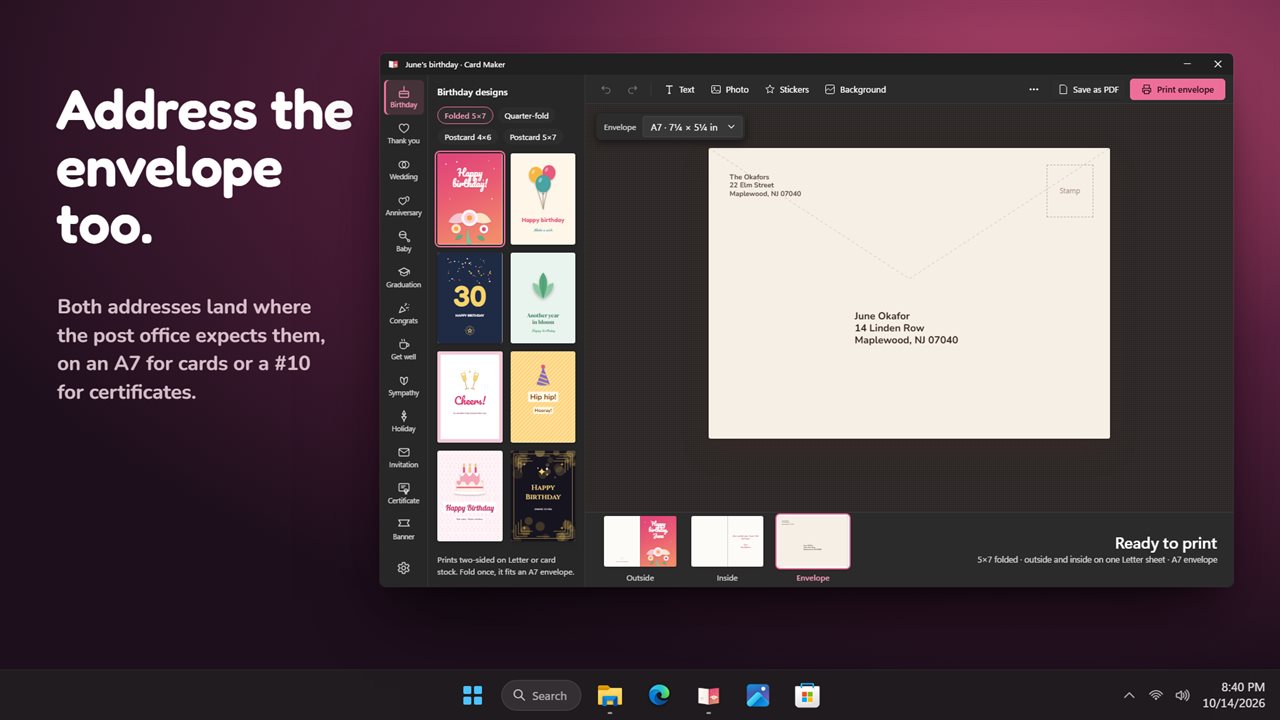The height and width of the screenshot is (720, 1280).
Task: Choose the Anniversary category
Action: pos(403,205)
